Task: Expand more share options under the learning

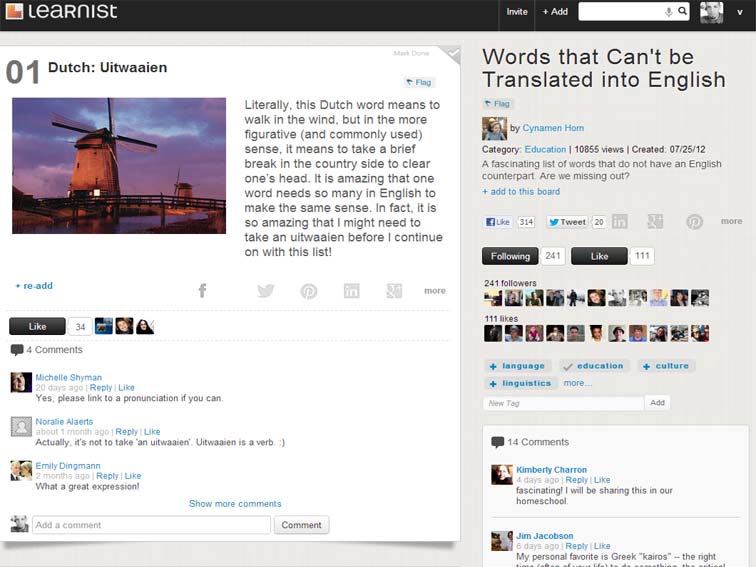Action: (x=434, y=291)
